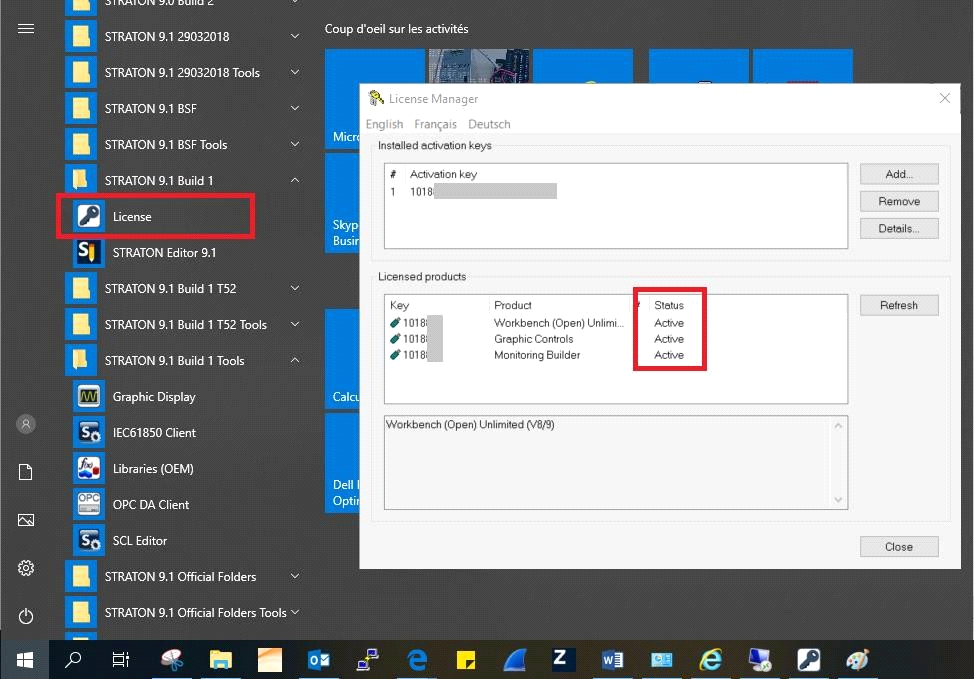Viewport: 974px width, 679px height.
Task: Expand the STRATON 9.1 BSF Tools folder
Action: tap(295, 144)
